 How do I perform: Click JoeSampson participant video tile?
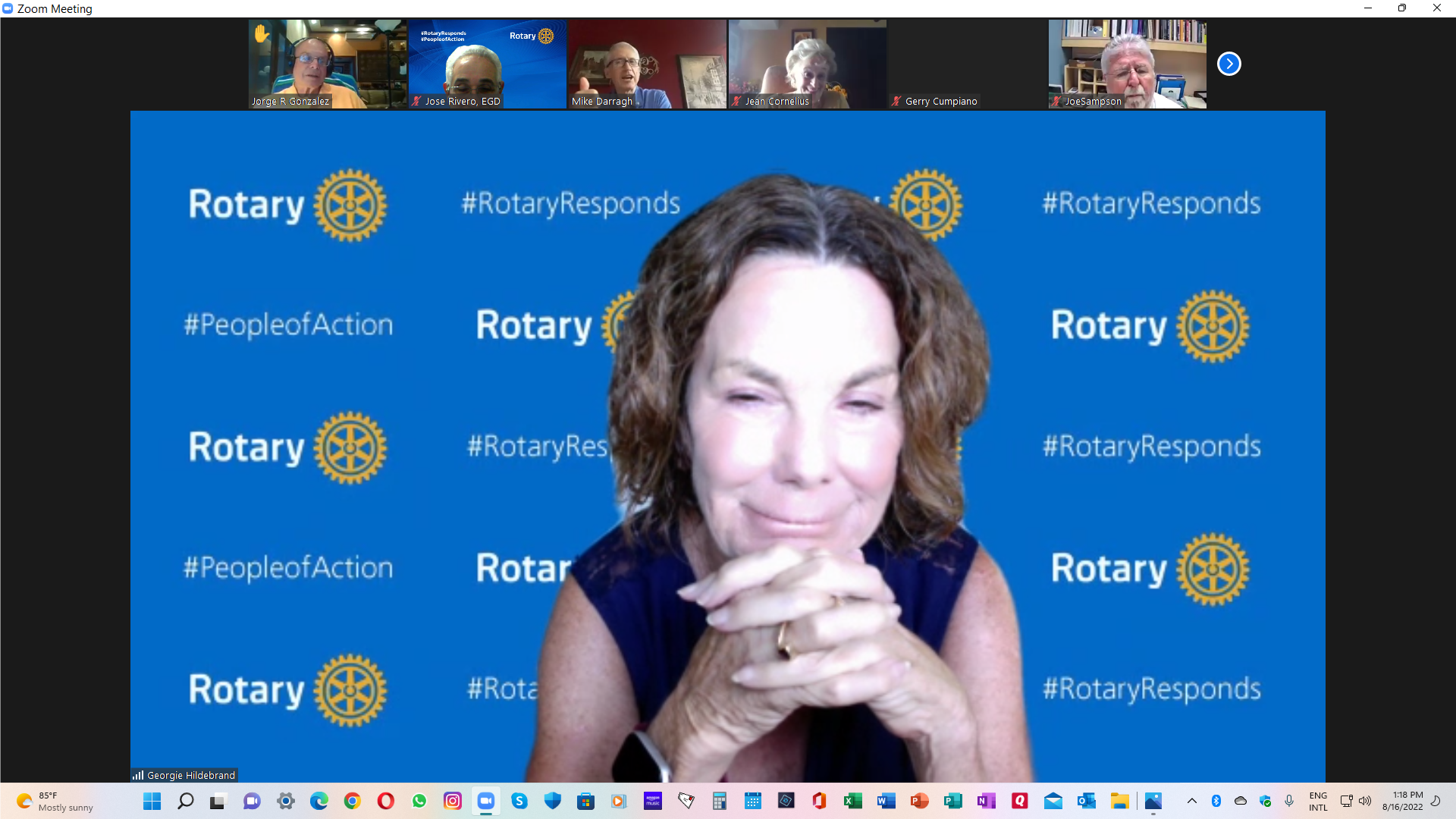(1127, 64)
